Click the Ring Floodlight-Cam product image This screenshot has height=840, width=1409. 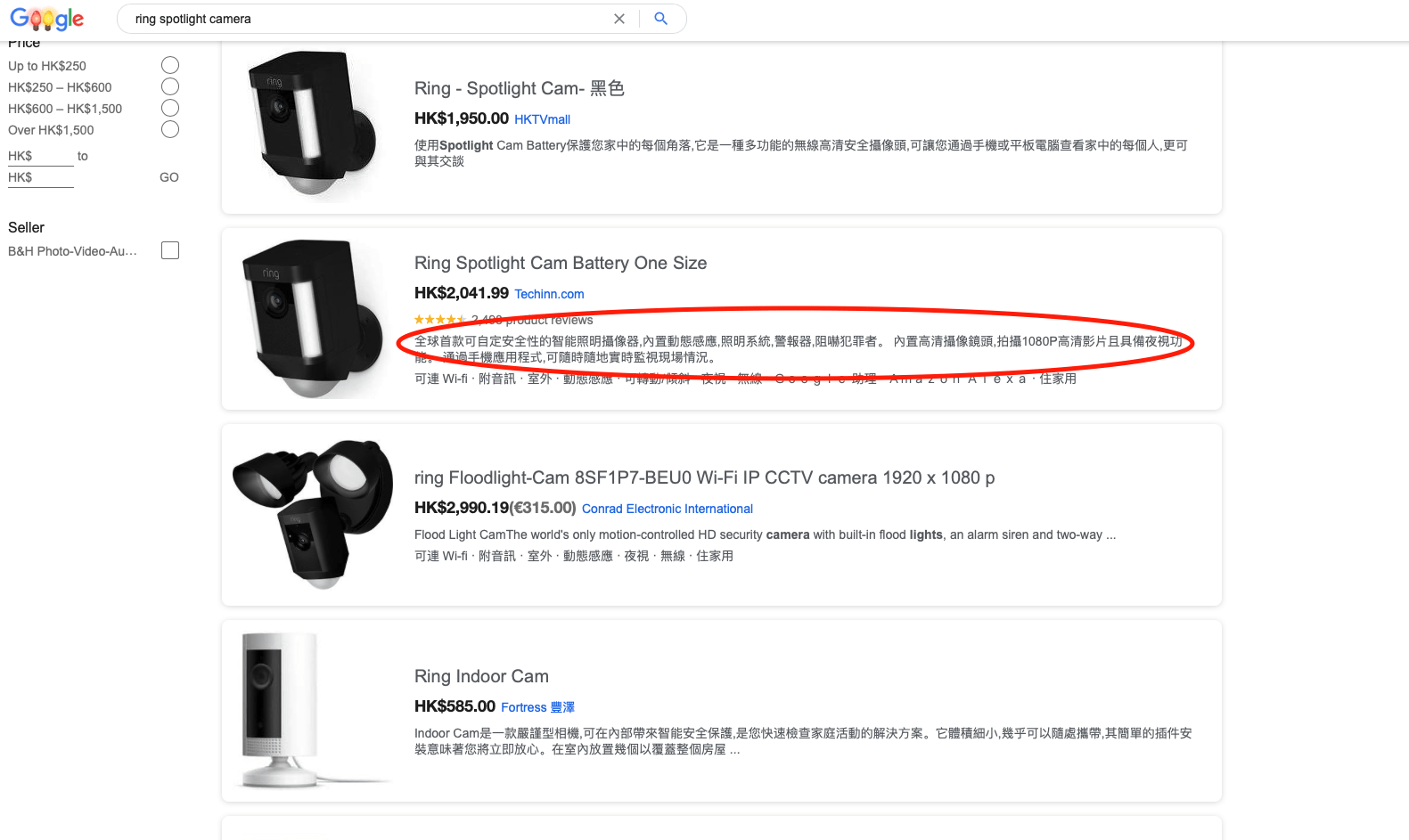pyautogui.click(x=313, y=514)
